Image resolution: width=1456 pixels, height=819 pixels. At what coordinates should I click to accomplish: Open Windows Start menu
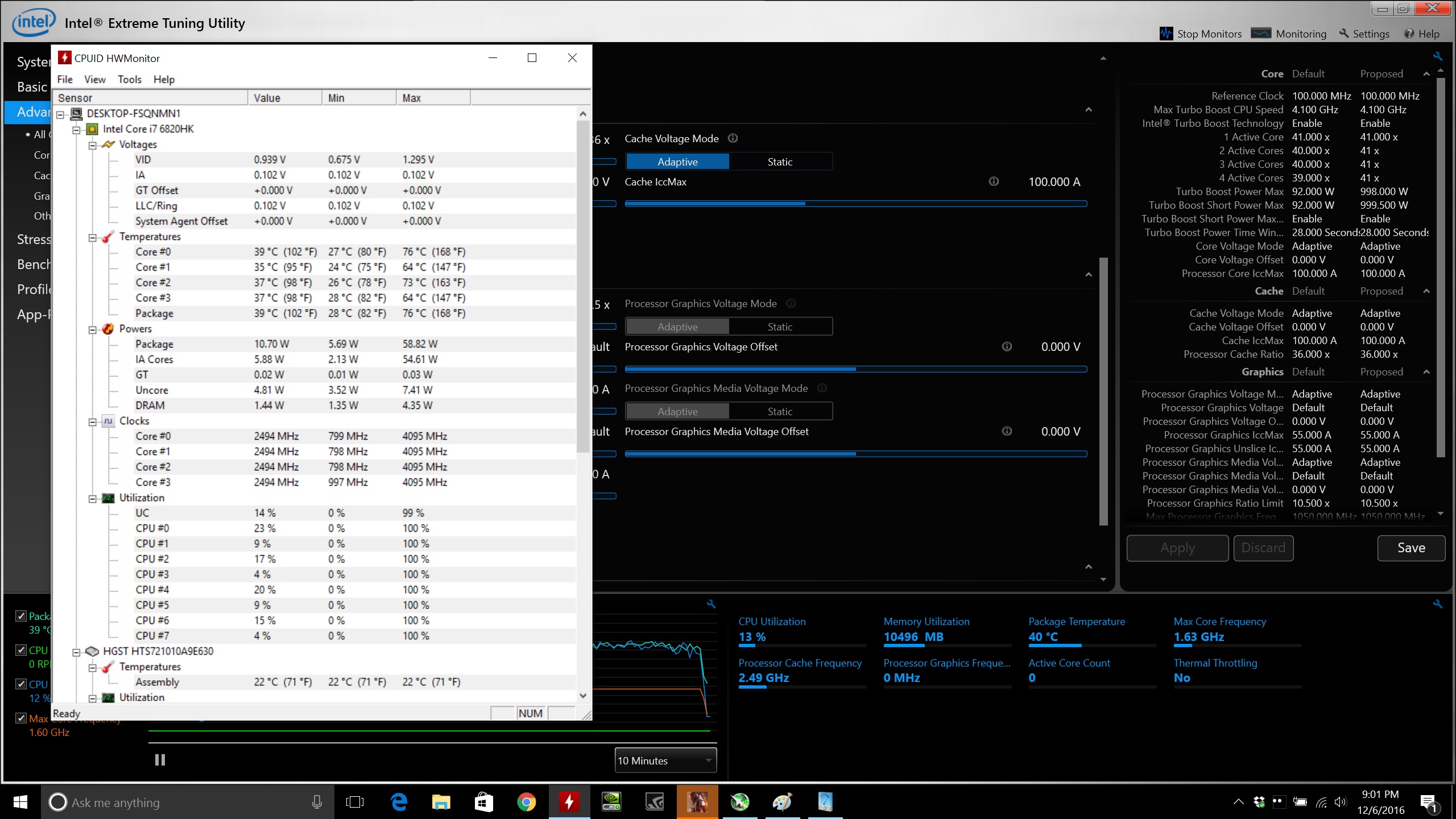[20, 802]
